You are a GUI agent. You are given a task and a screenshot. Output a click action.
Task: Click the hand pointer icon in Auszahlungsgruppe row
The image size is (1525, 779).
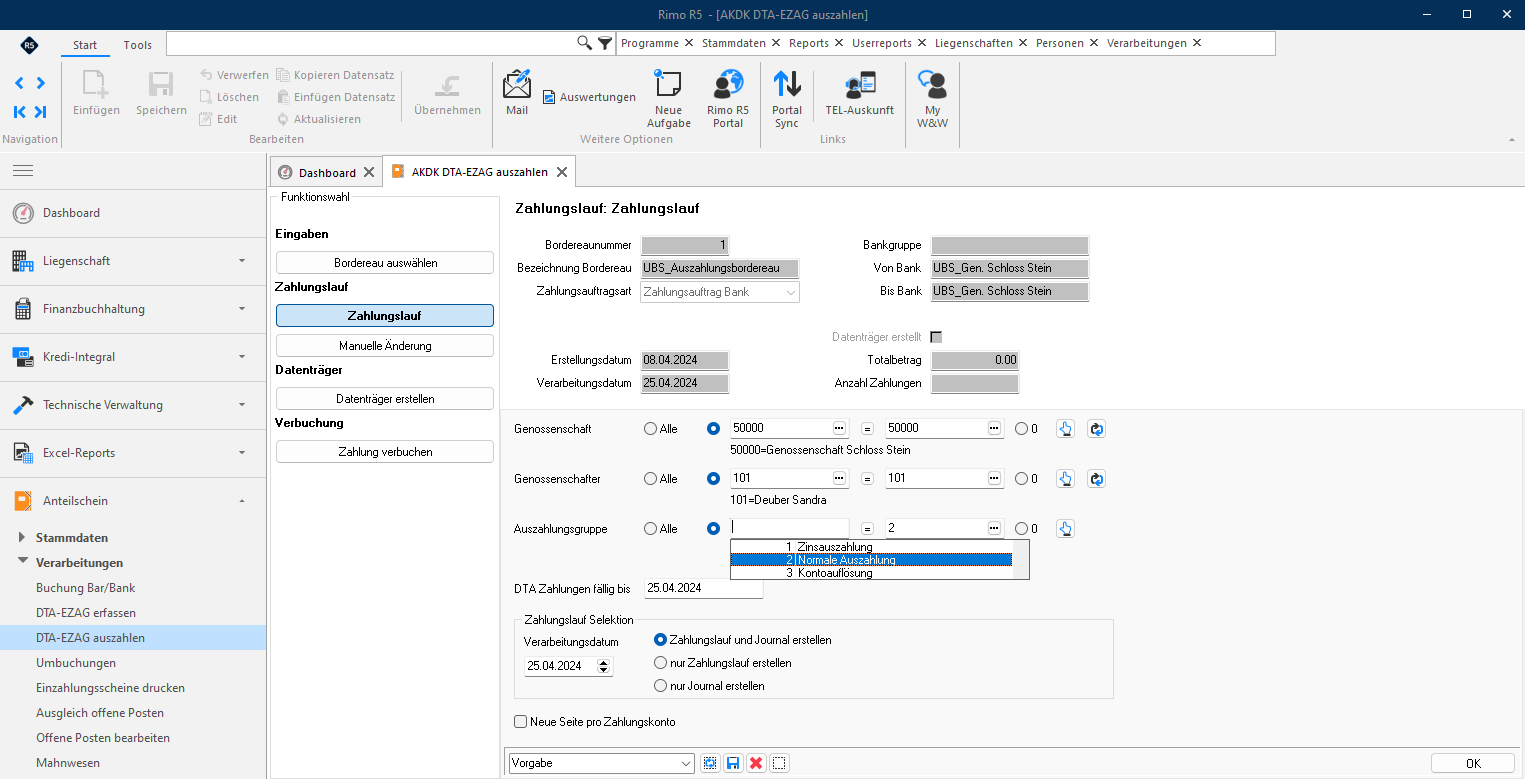tap(1066, 529)
